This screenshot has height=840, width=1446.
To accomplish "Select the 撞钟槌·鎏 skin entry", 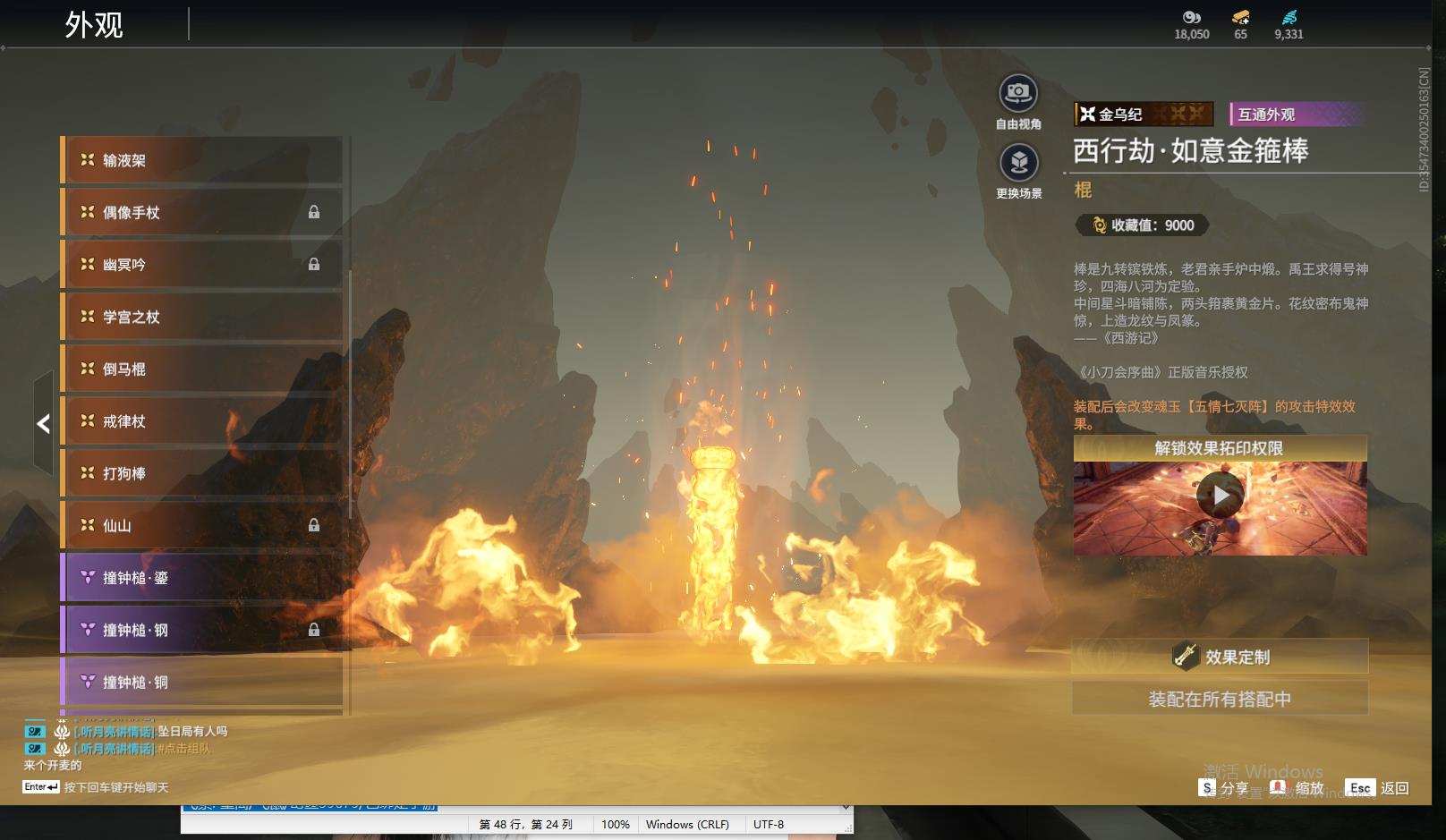I will click(x=201, y=578).
